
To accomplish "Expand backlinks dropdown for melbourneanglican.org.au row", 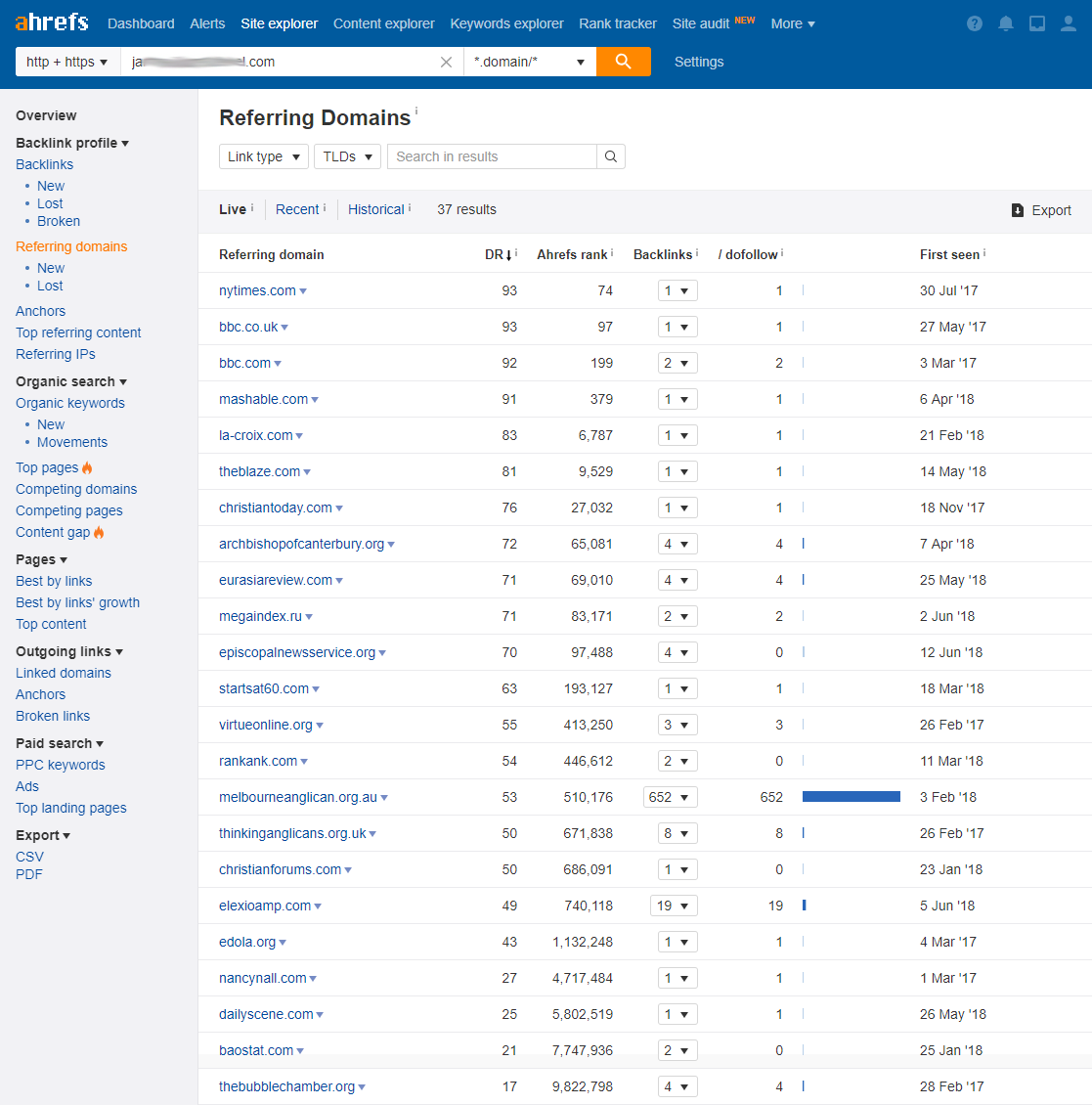I will 671,797.
